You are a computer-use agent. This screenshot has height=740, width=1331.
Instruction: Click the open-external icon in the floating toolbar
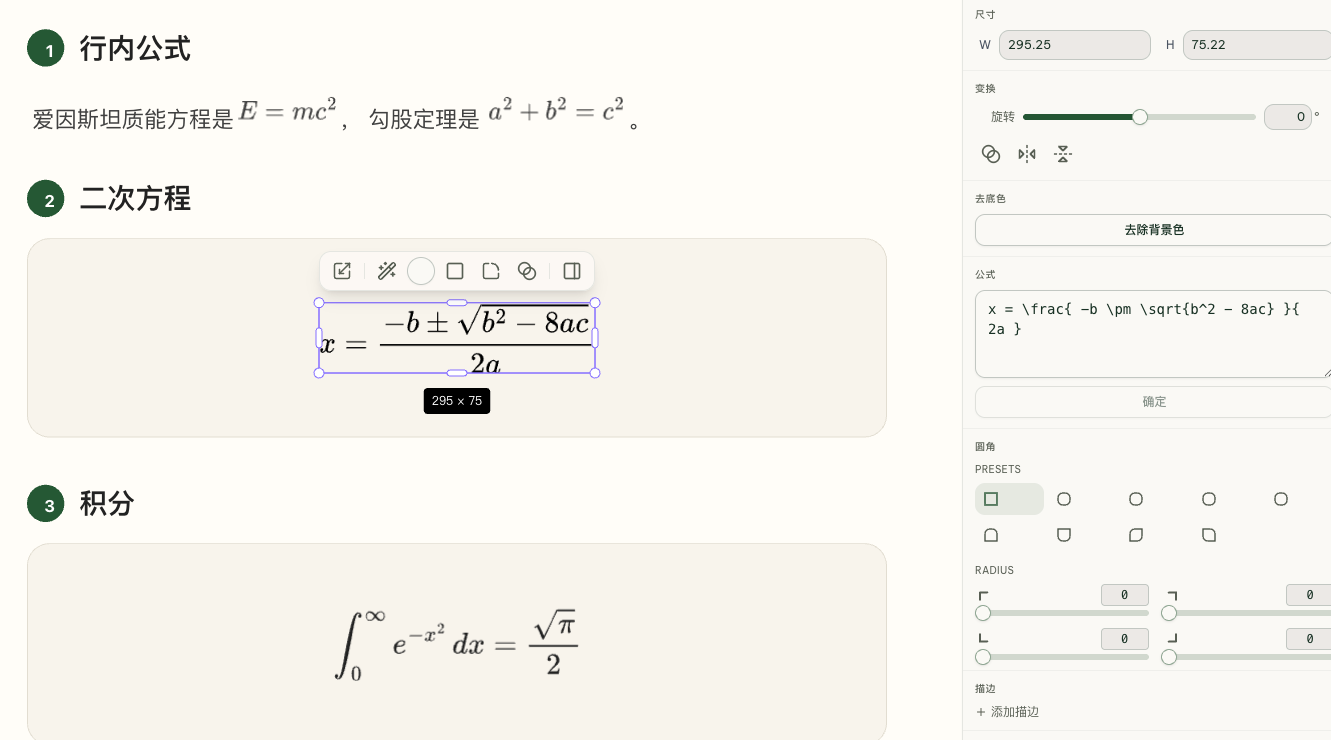pos(342,271)
